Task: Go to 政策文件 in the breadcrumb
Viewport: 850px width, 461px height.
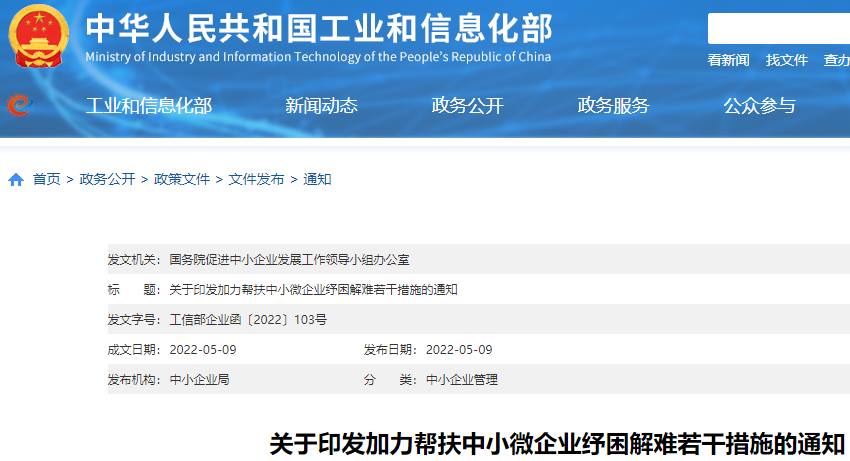Action: coord(182,179)
